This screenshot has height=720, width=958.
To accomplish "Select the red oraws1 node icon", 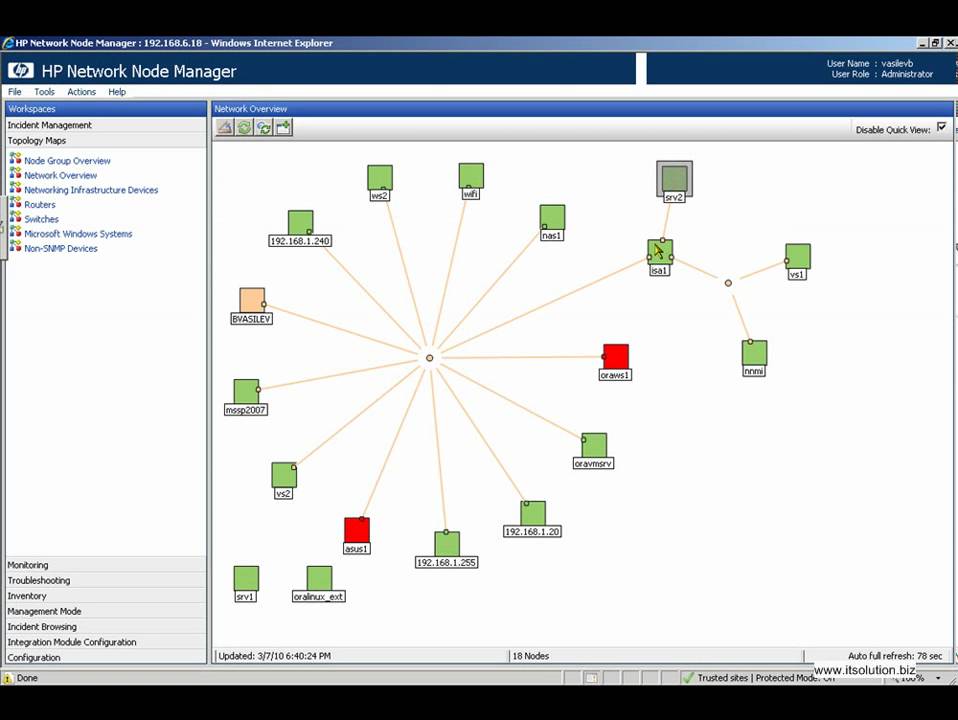I will (616, 356).
